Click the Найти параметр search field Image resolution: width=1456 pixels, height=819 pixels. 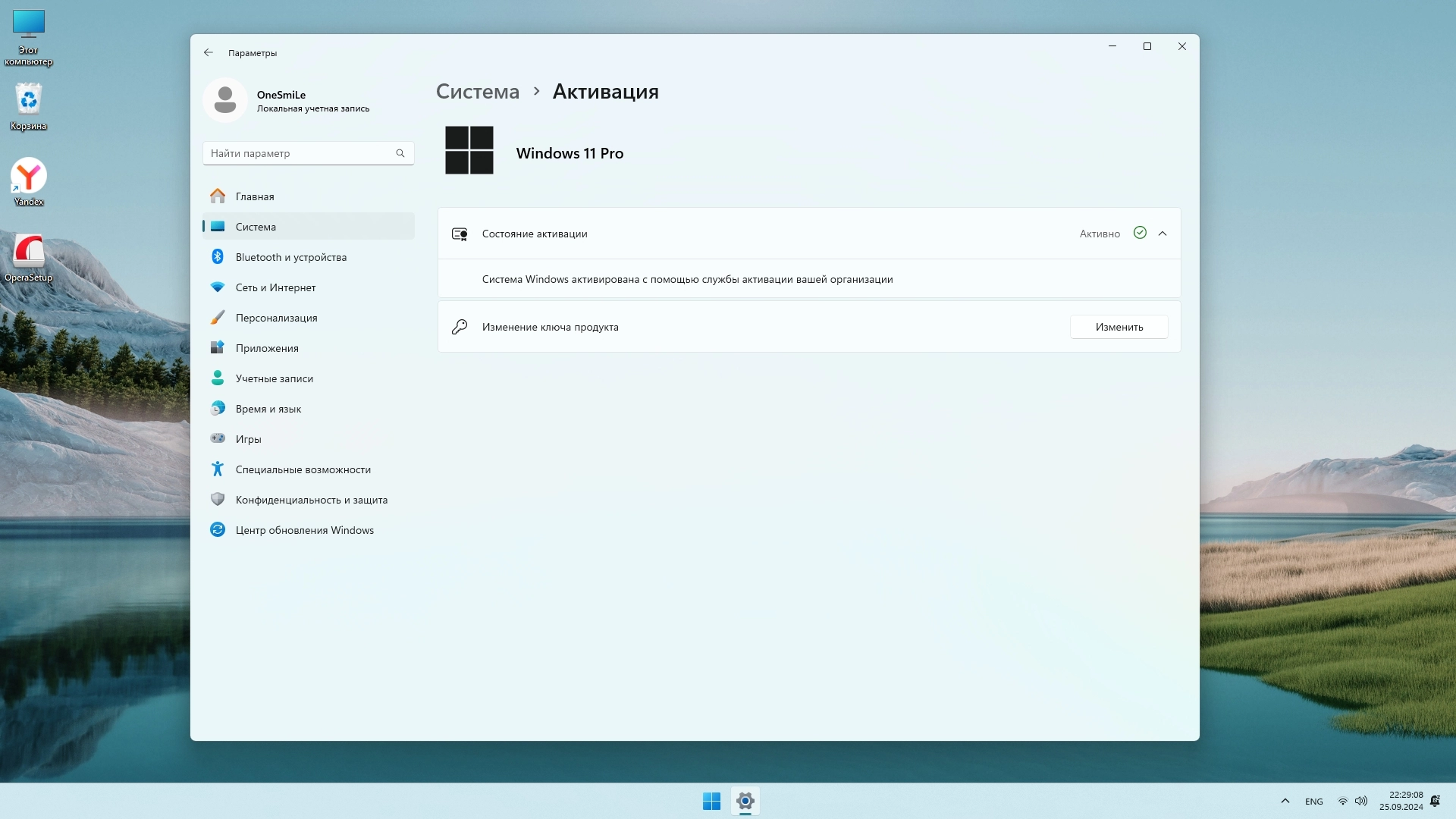[300, 153]
